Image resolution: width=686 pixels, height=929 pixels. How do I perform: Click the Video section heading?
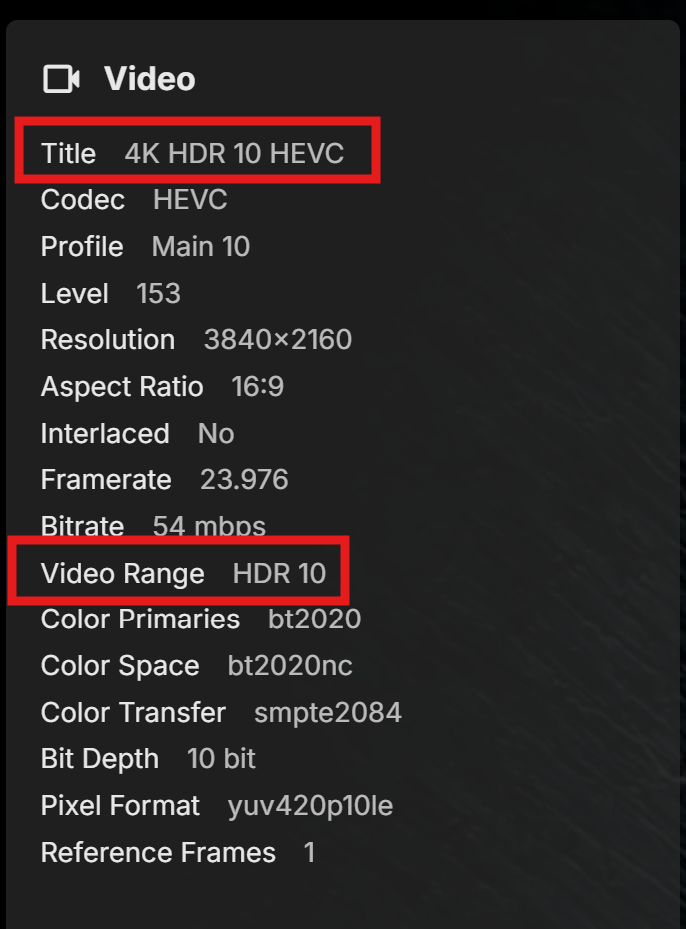149,79
